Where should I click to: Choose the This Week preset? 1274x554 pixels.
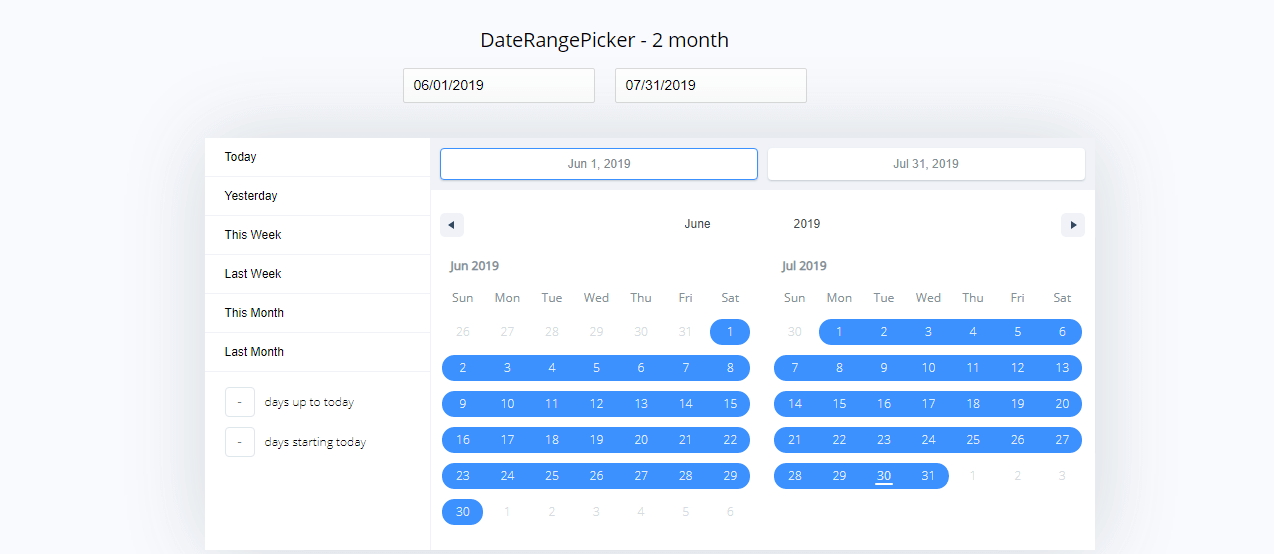317,235
